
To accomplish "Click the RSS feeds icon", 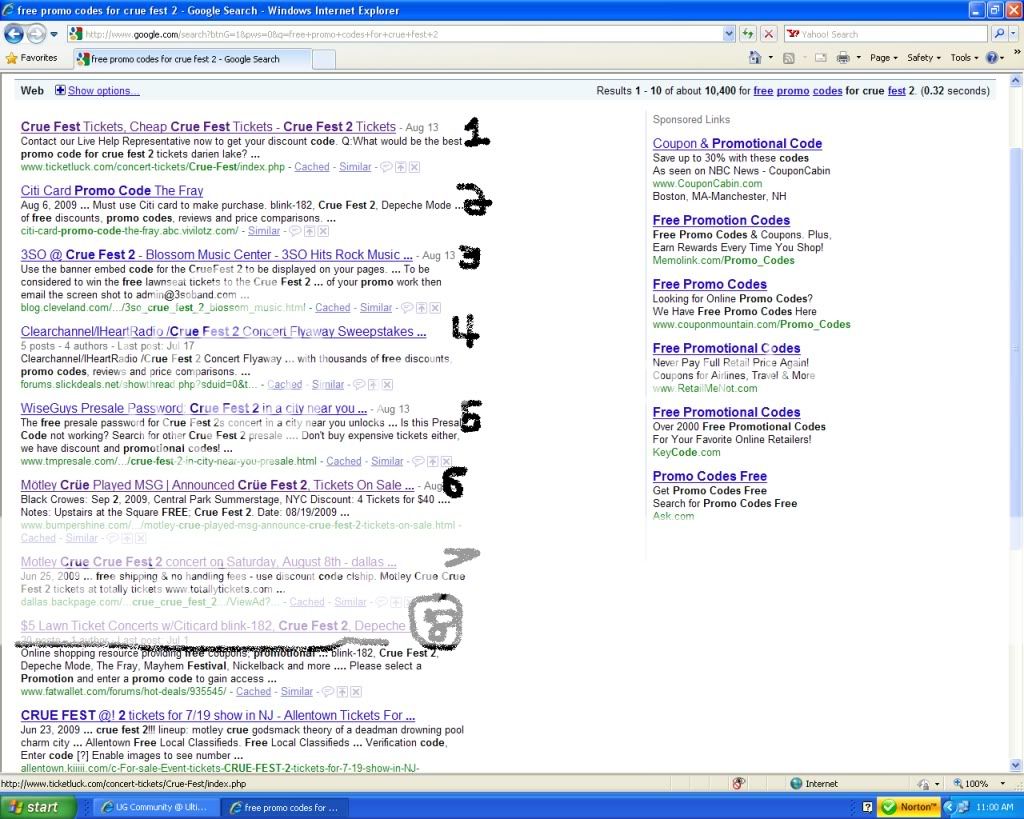I will point(789,58).
